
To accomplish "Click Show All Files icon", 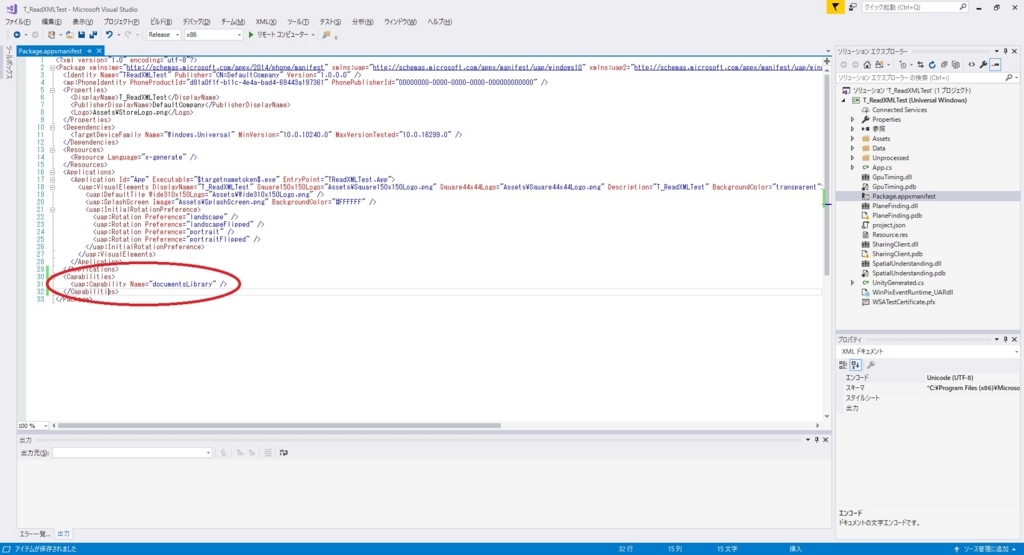I will pyautogui.click(x=955, y=65).
